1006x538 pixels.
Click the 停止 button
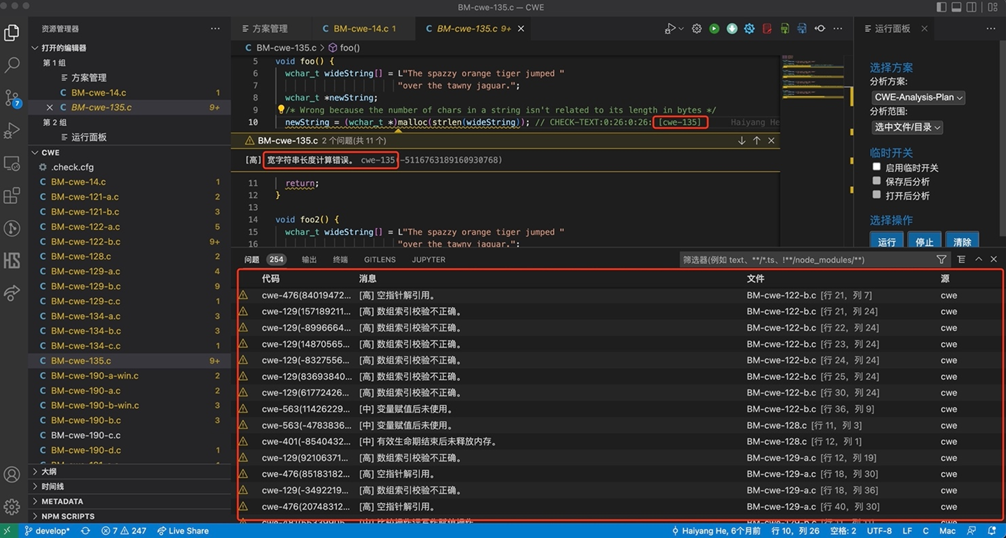click(925, 240)
